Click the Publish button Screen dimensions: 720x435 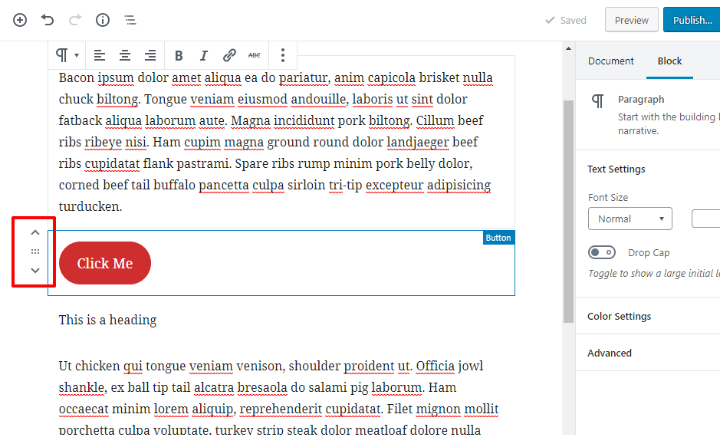pyautogui.click(x=692, y=20)
